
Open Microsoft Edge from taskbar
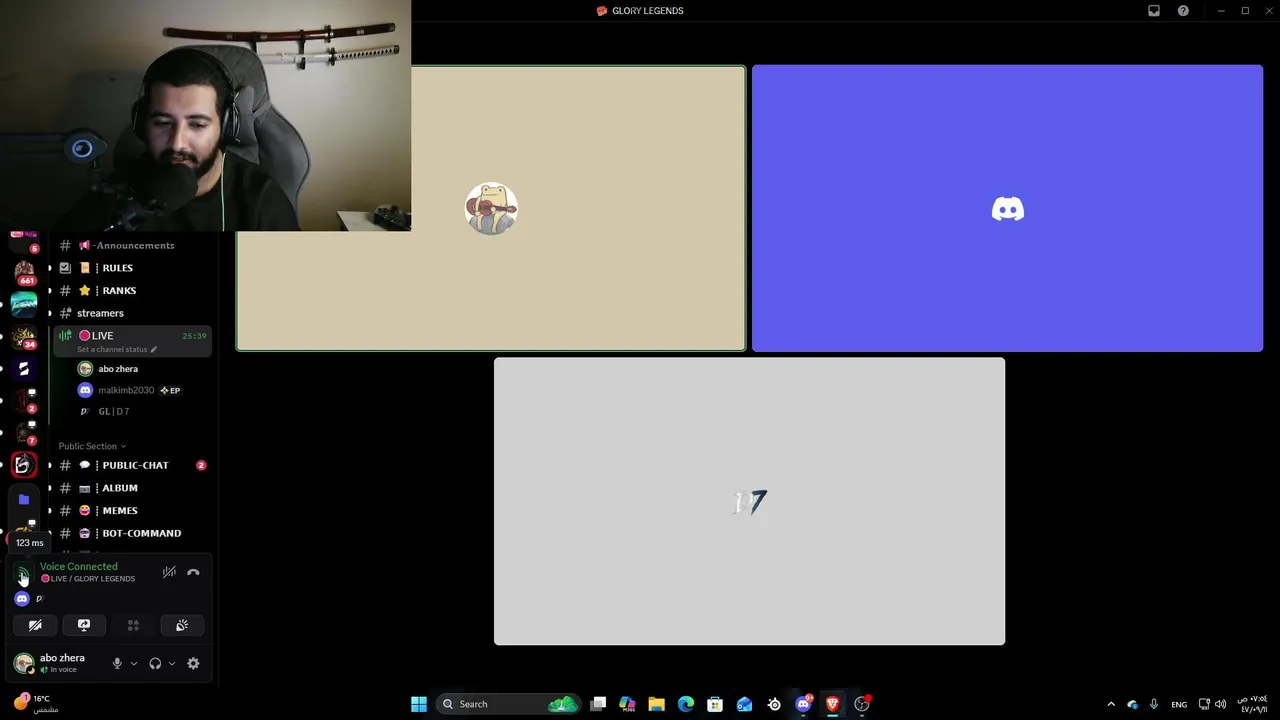coord(686,704)
